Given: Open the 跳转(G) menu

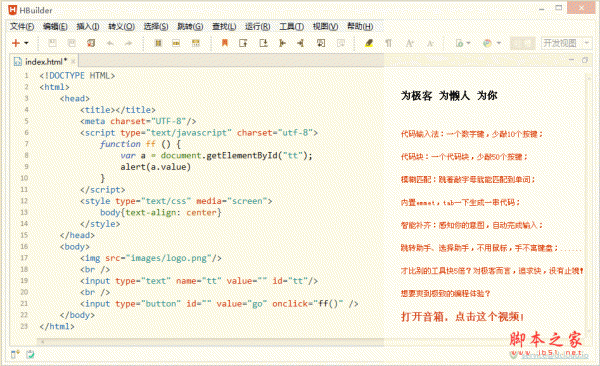Looking at the screenshot, I should pyautogui.click(x=190, y=26).
